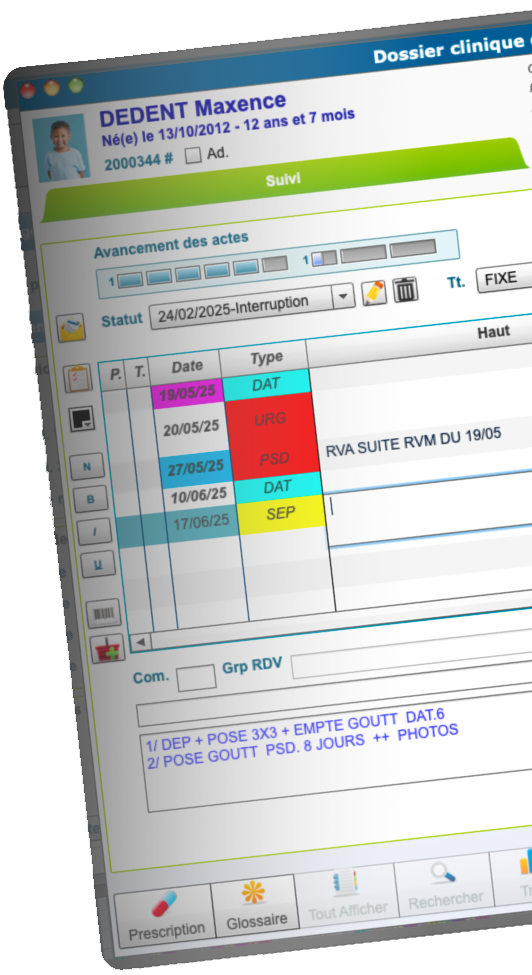Viewport: 532px width, 975px height.
Task: Delete status with the trash icon
Action: pyautogui.click(x=405, y=290)
